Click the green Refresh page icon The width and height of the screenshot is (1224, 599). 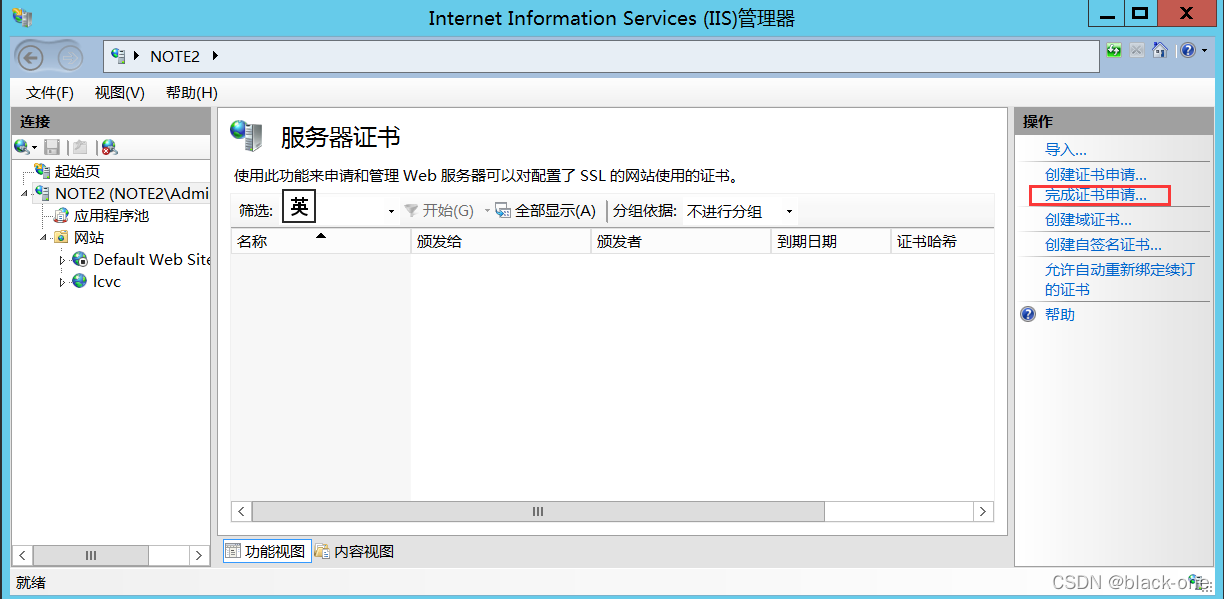[x=1114, y=50]
